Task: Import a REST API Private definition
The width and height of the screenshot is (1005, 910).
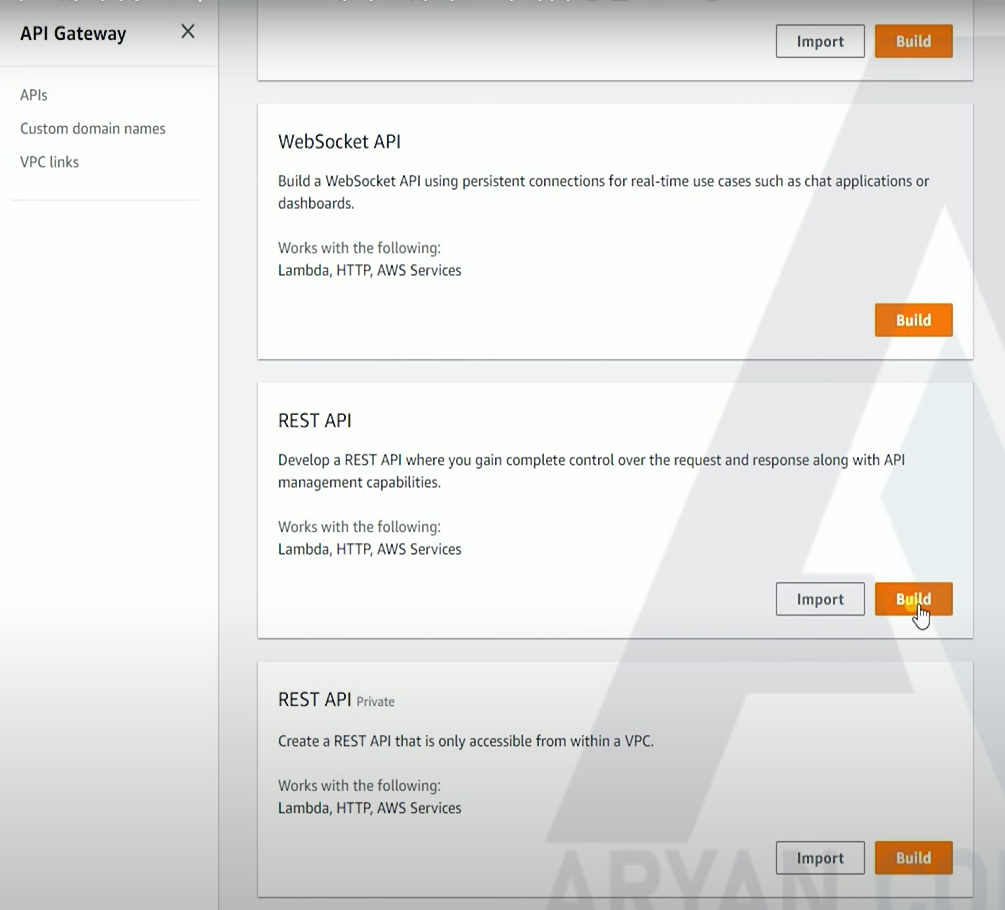Action: (820, 857)
